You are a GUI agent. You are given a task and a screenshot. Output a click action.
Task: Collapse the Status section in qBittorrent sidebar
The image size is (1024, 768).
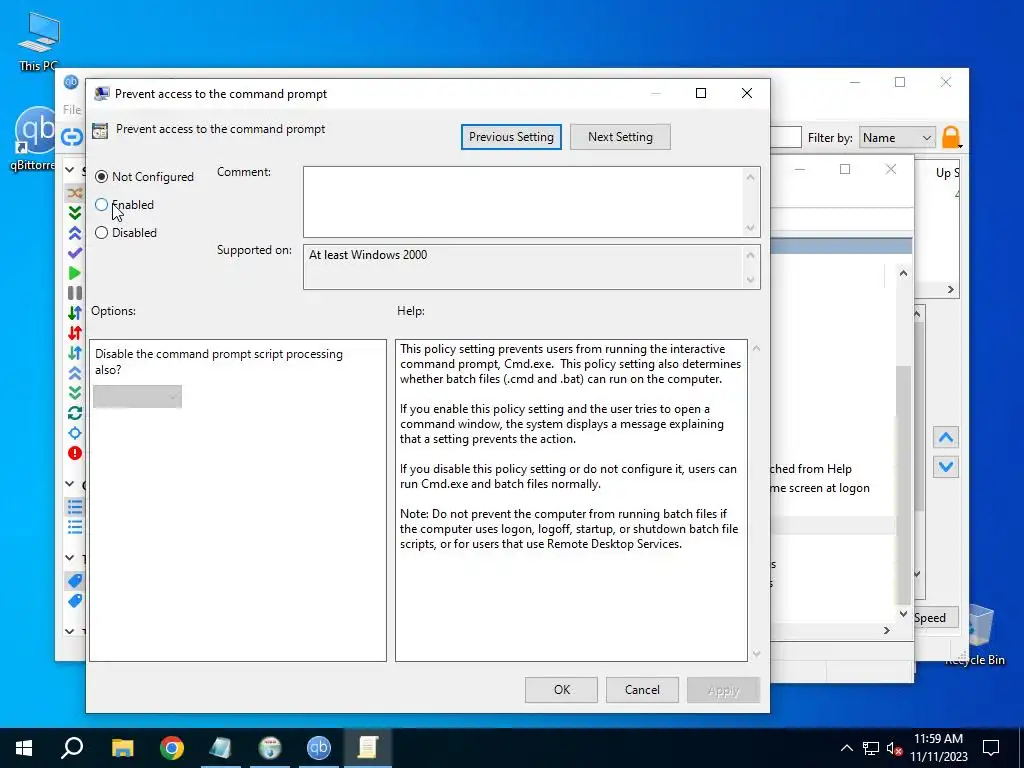click(x=70, y=169)
